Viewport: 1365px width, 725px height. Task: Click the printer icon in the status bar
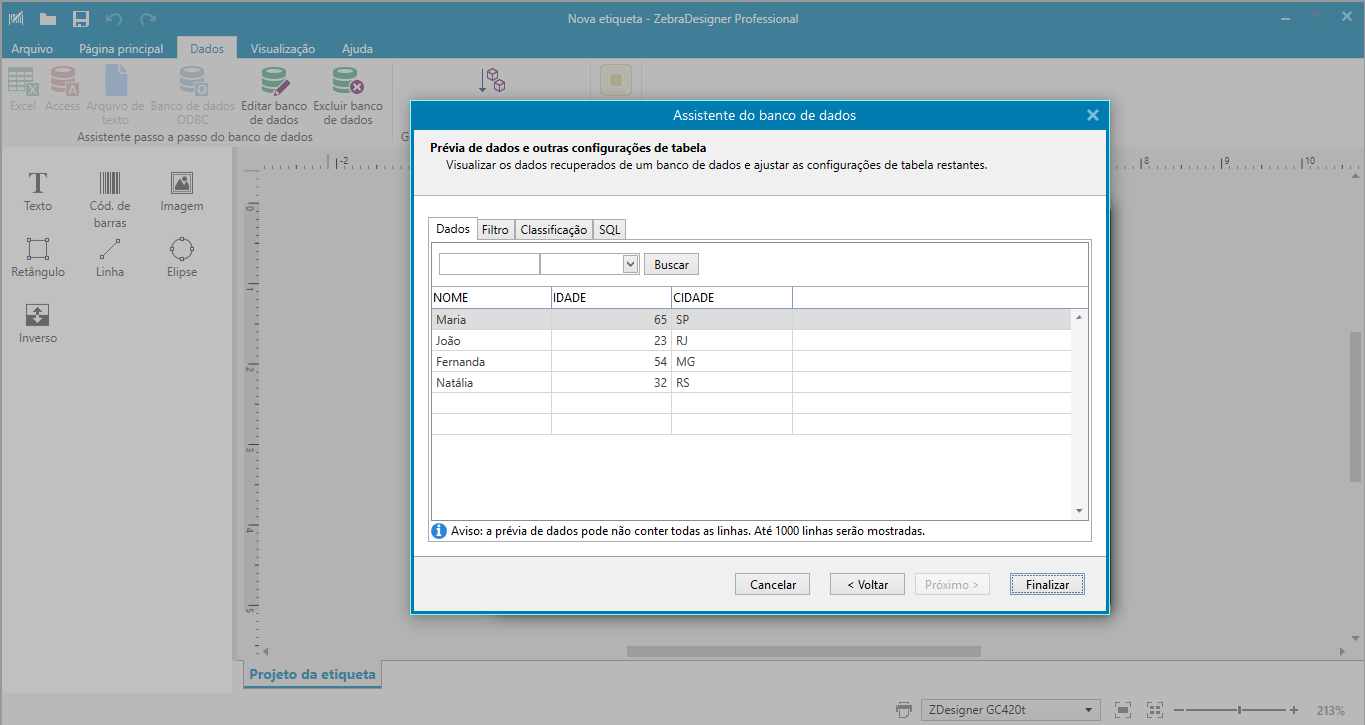point(904,709)
